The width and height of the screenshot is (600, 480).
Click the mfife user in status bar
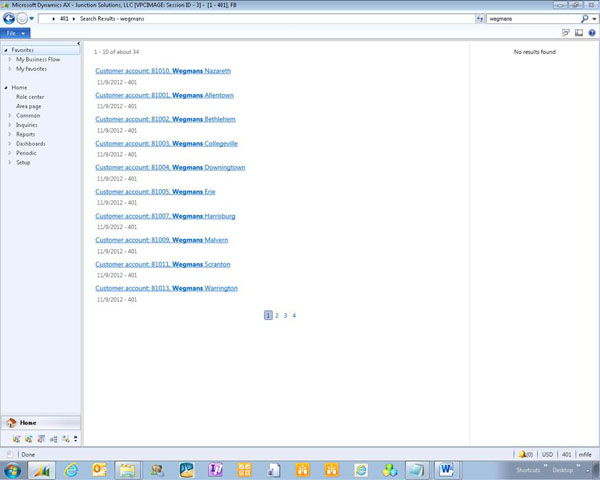coord(585,454)
